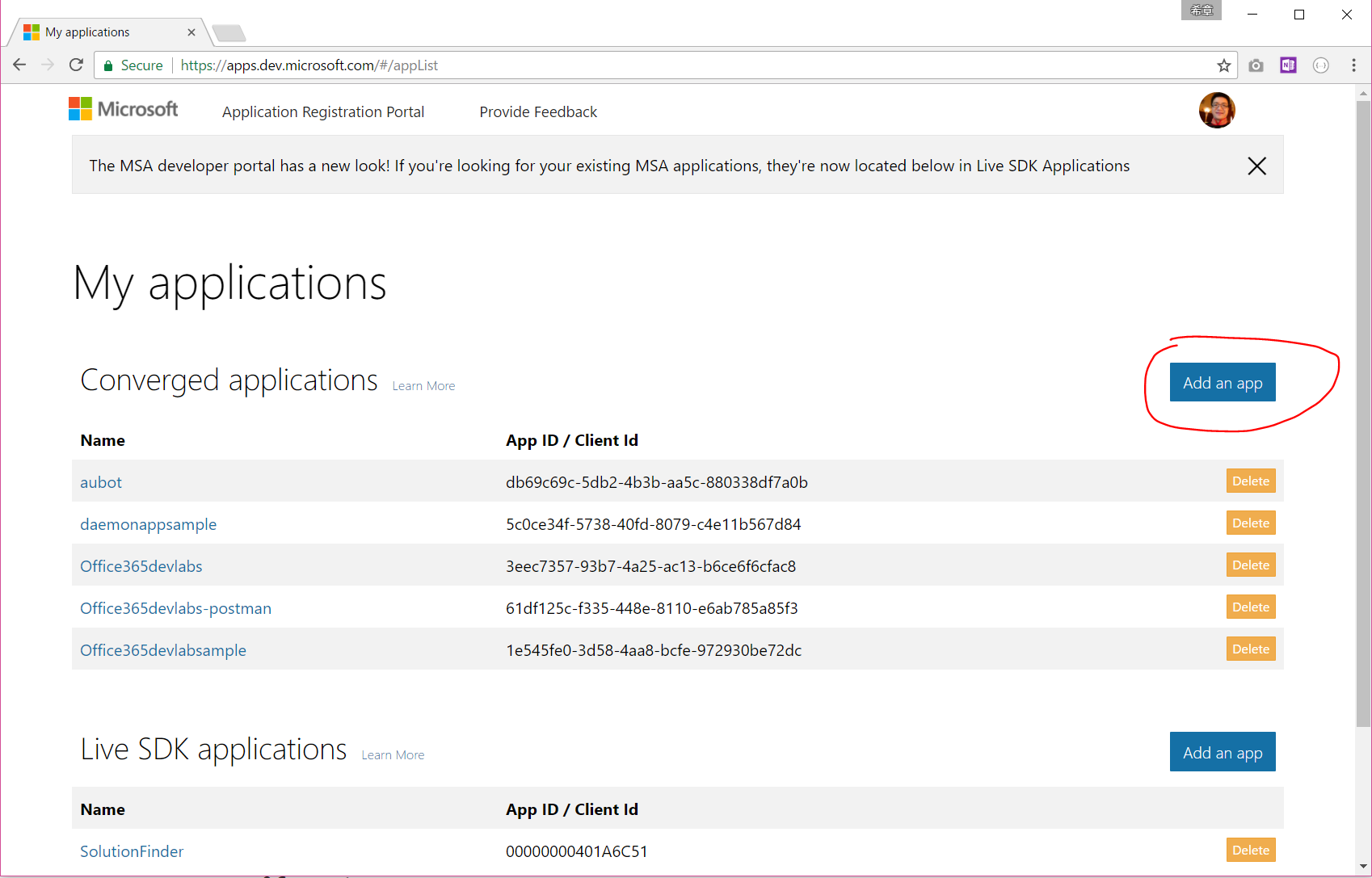The height and width of the screenshot is (878, 1372).
Task: Bookmark this page with the star icon
Action: (1224, 65)
